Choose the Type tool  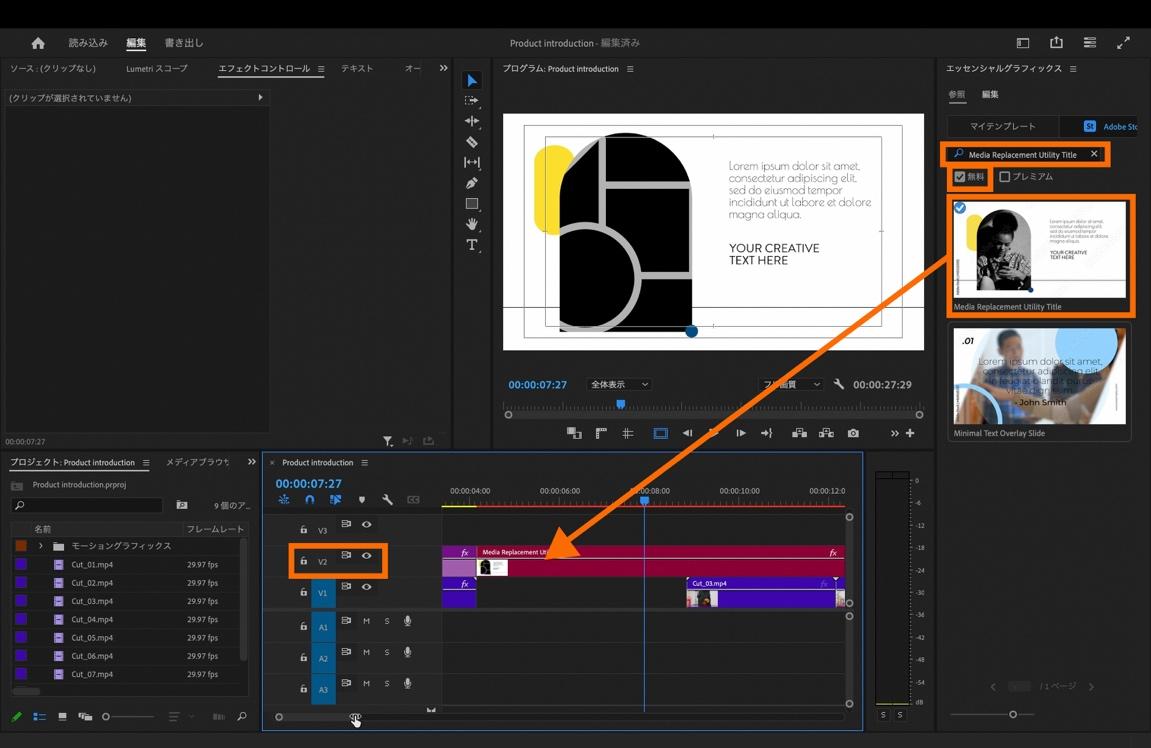(x=472, y=245)
